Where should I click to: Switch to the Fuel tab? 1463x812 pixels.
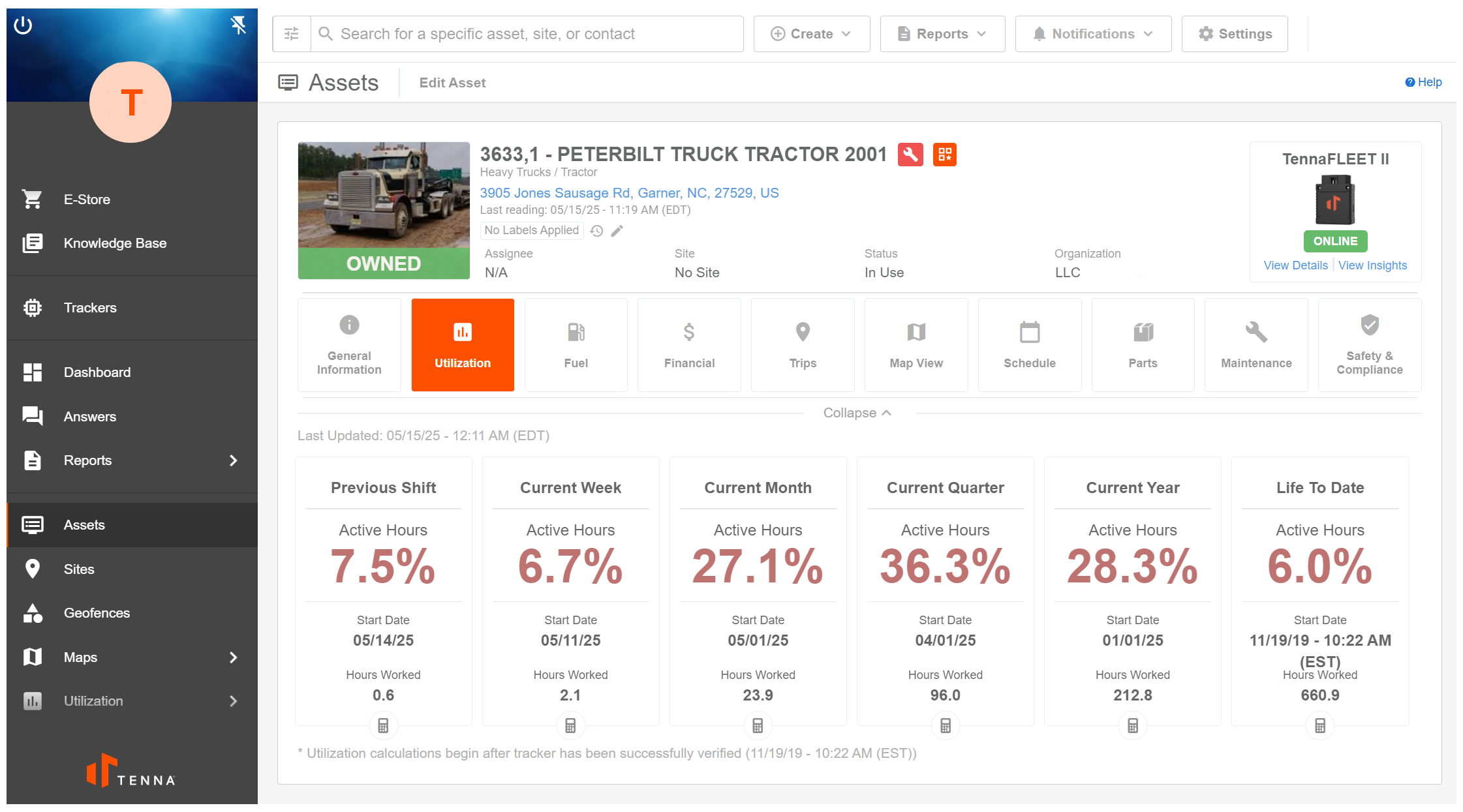coord(576,344)
